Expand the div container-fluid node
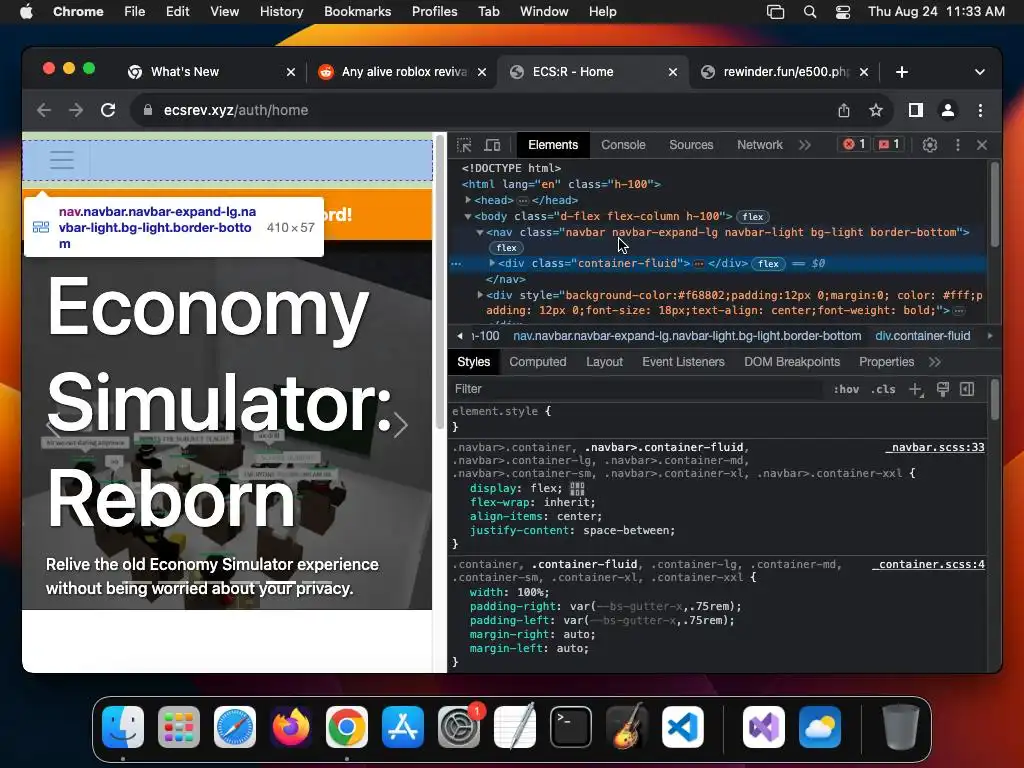The height and width of the screenshot is (768, 1024). click(492, 263)
